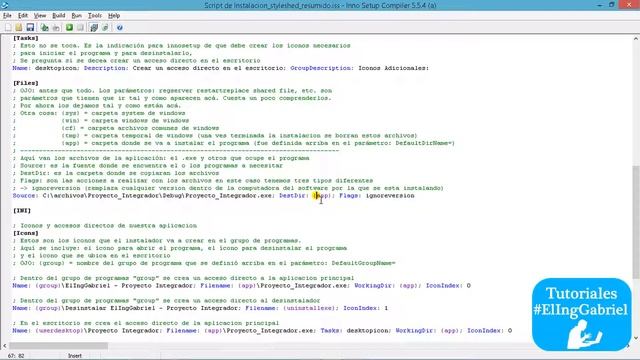Click the Stop Compile toolbar icon
Viewport: 640px width, 360px height.
point(56,27)
